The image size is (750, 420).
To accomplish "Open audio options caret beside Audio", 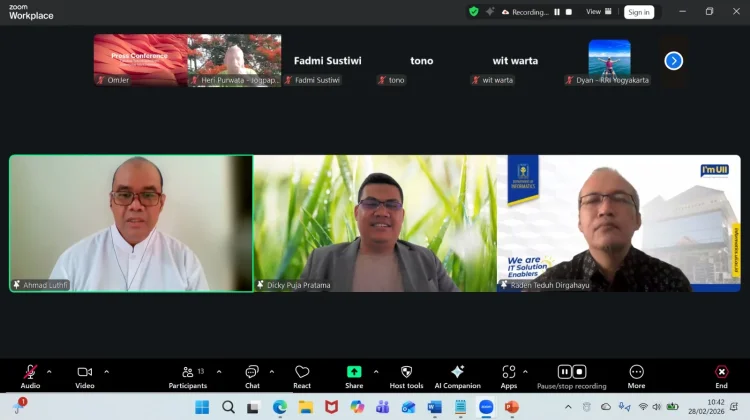I will pyautogui.click(x=49, y=372).
